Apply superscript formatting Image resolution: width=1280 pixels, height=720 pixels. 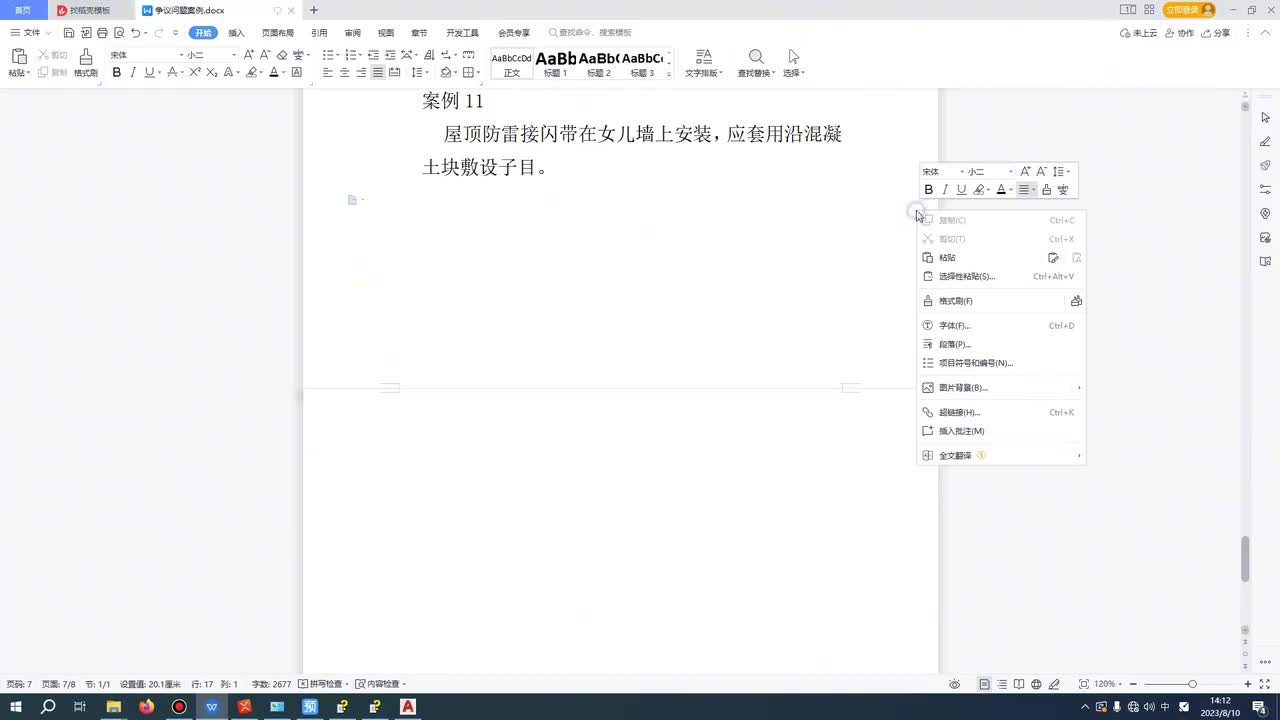point(196,73)
